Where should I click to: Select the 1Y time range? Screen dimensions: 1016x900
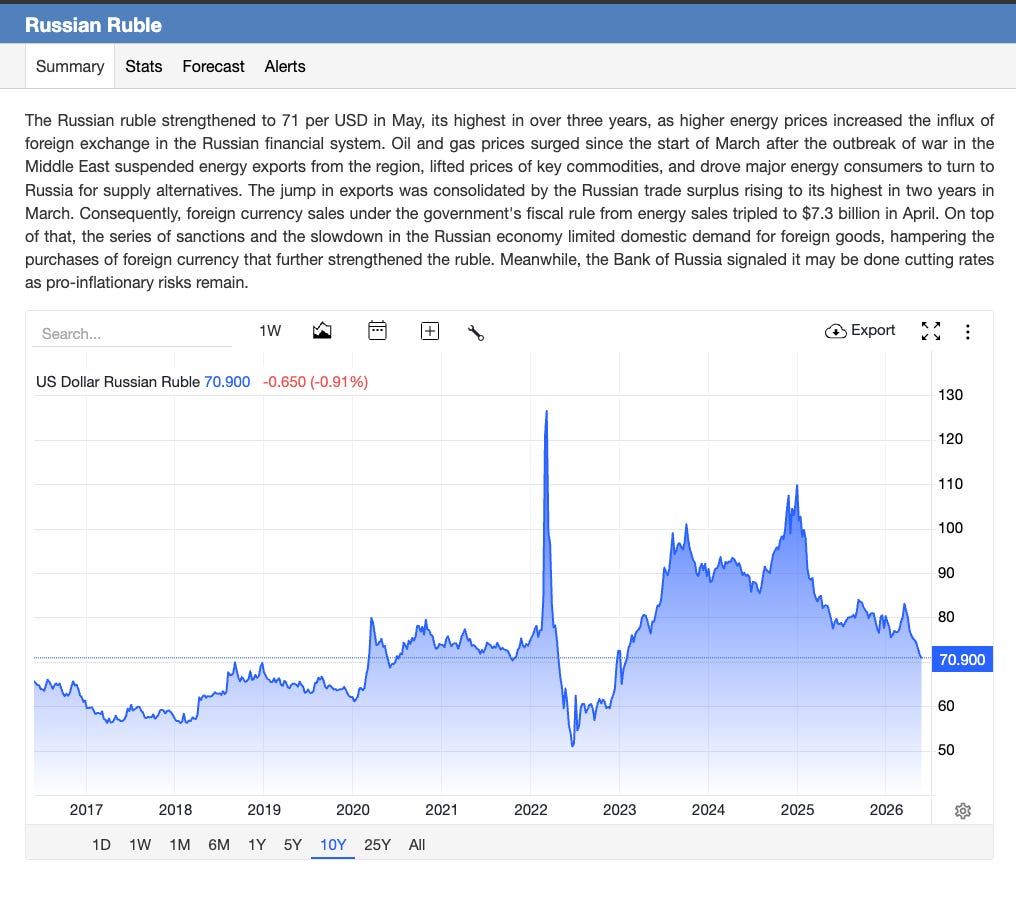[x=257, y=845]
